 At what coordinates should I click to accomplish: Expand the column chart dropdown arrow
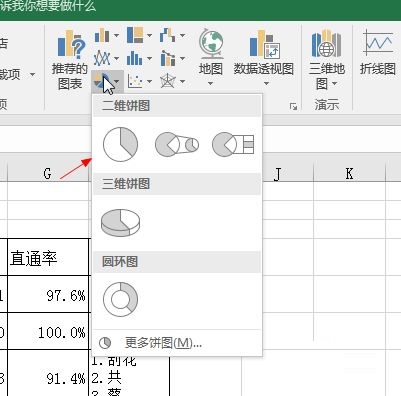116,35
